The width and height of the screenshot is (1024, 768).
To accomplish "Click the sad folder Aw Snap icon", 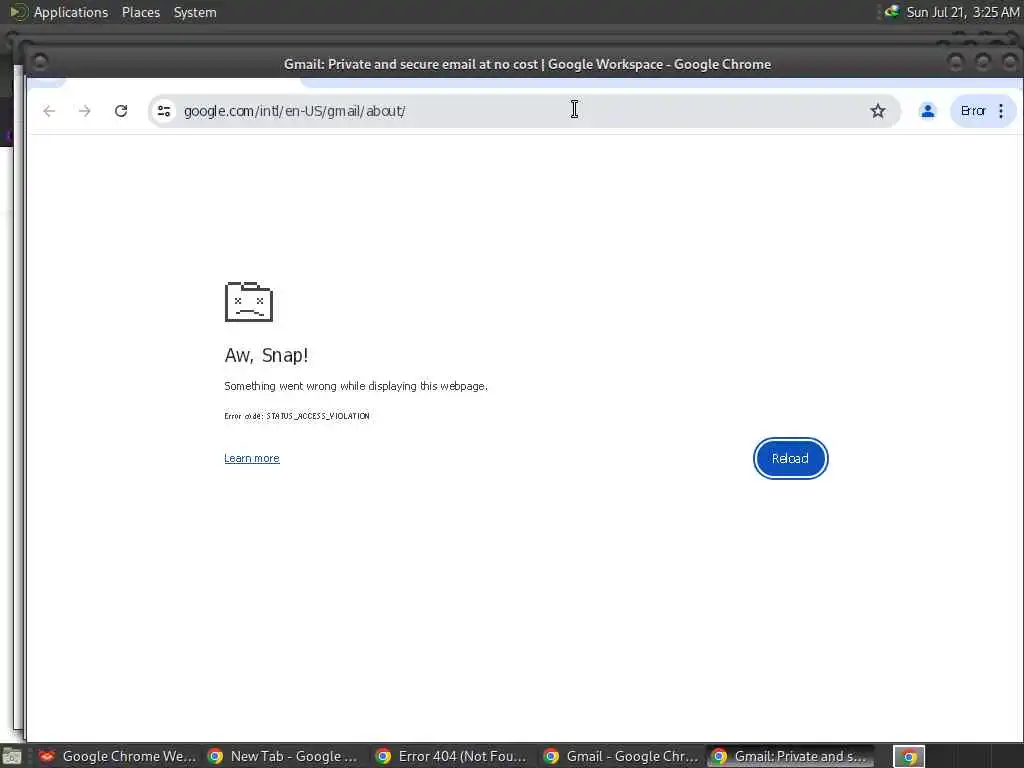I will tap(249, 302).
